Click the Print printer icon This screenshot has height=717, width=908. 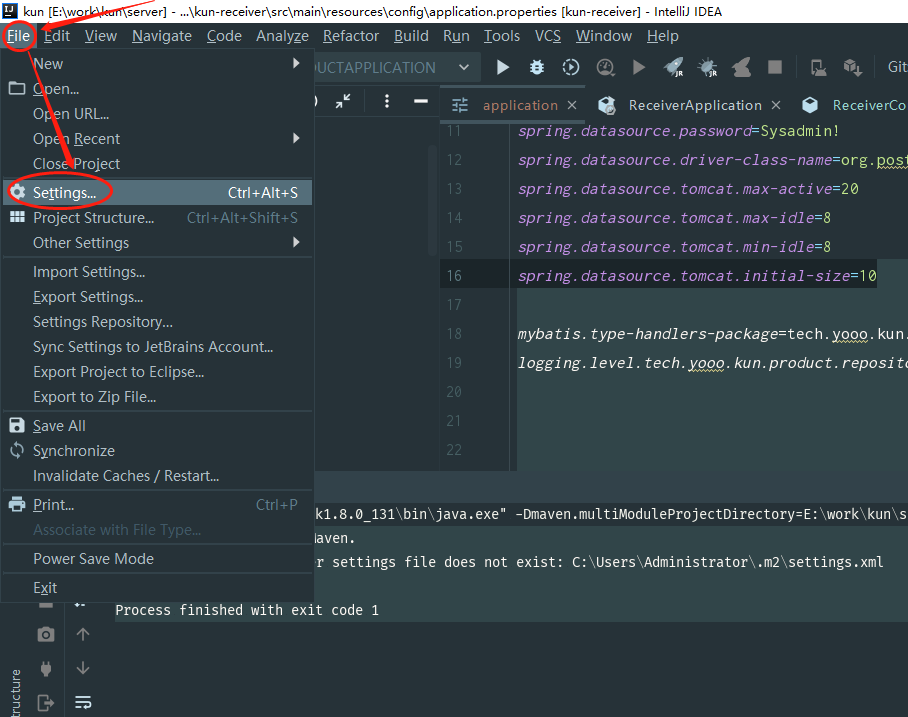tap(17, 504)
